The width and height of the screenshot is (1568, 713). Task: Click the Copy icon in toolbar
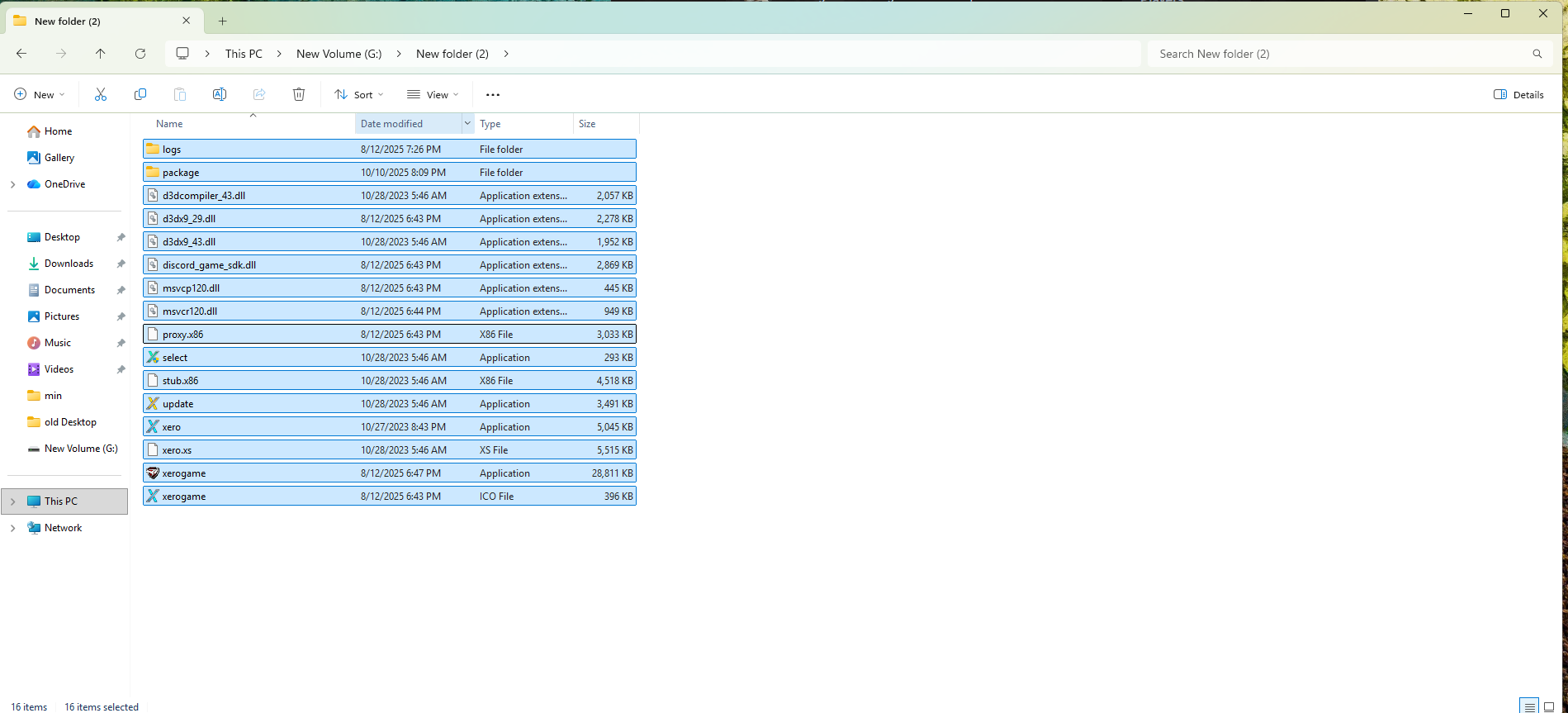tap(140, 95)
